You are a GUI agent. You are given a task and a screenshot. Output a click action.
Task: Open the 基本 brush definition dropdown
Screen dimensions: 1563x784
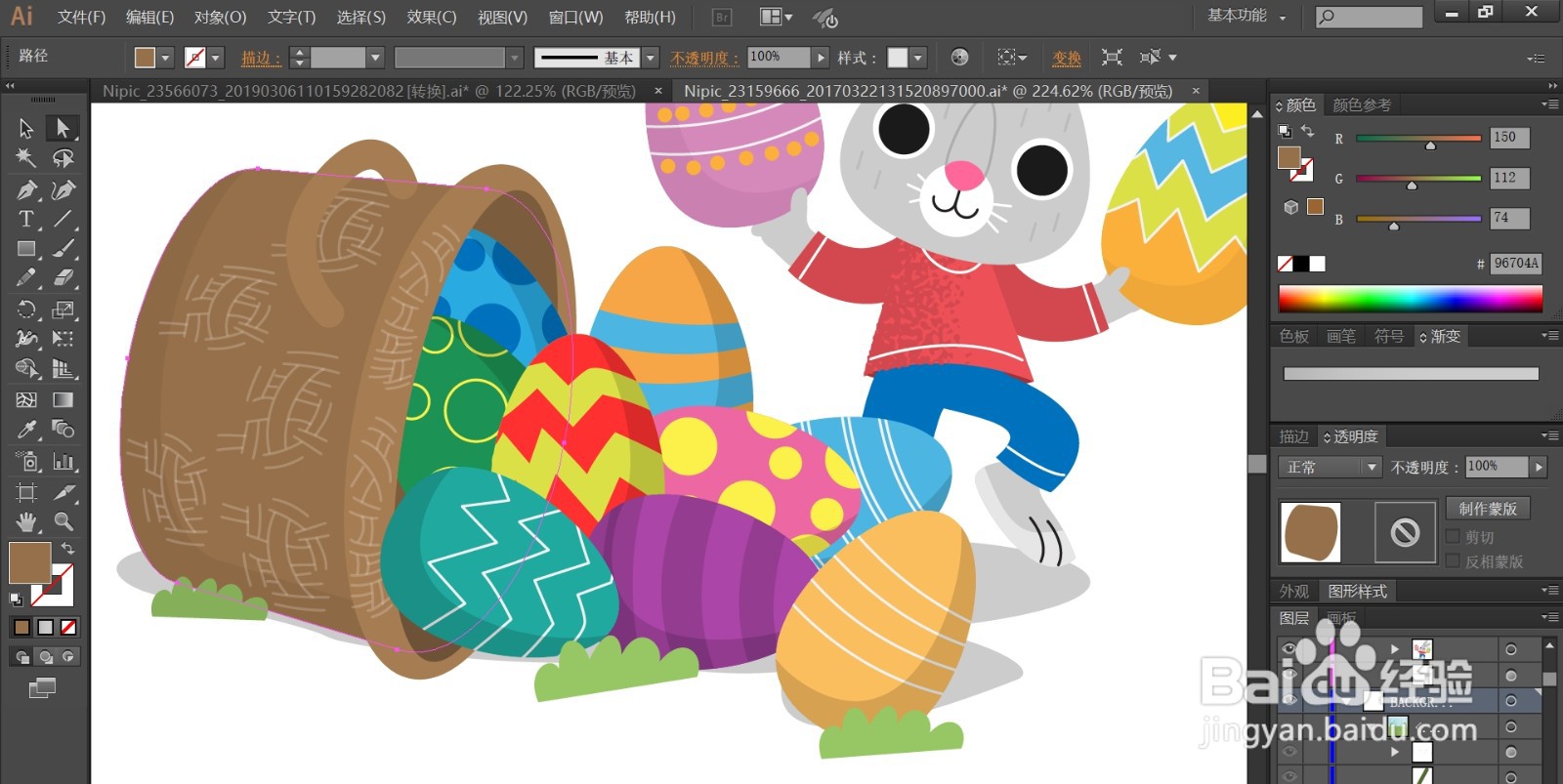tap(651, 58)
